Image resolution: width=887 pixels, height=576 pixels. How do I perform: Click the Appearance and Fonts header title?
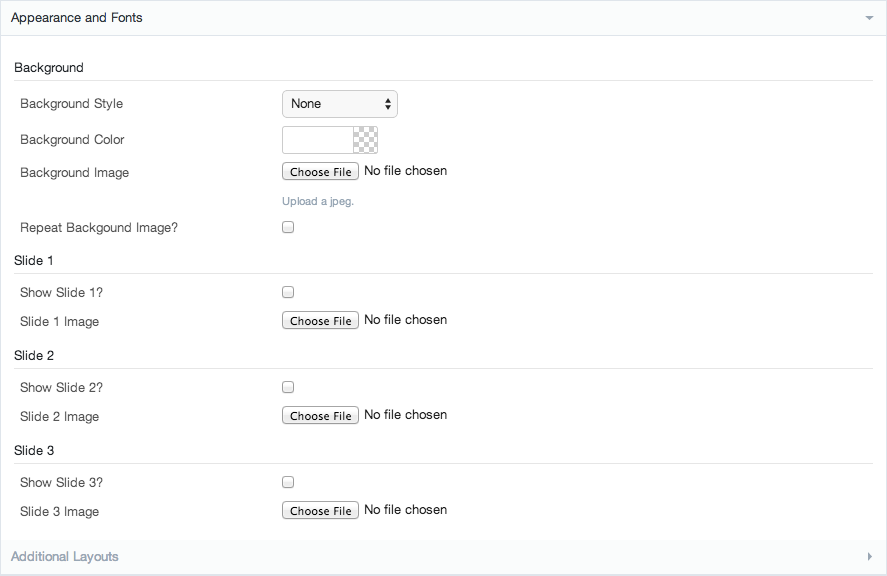76,18
